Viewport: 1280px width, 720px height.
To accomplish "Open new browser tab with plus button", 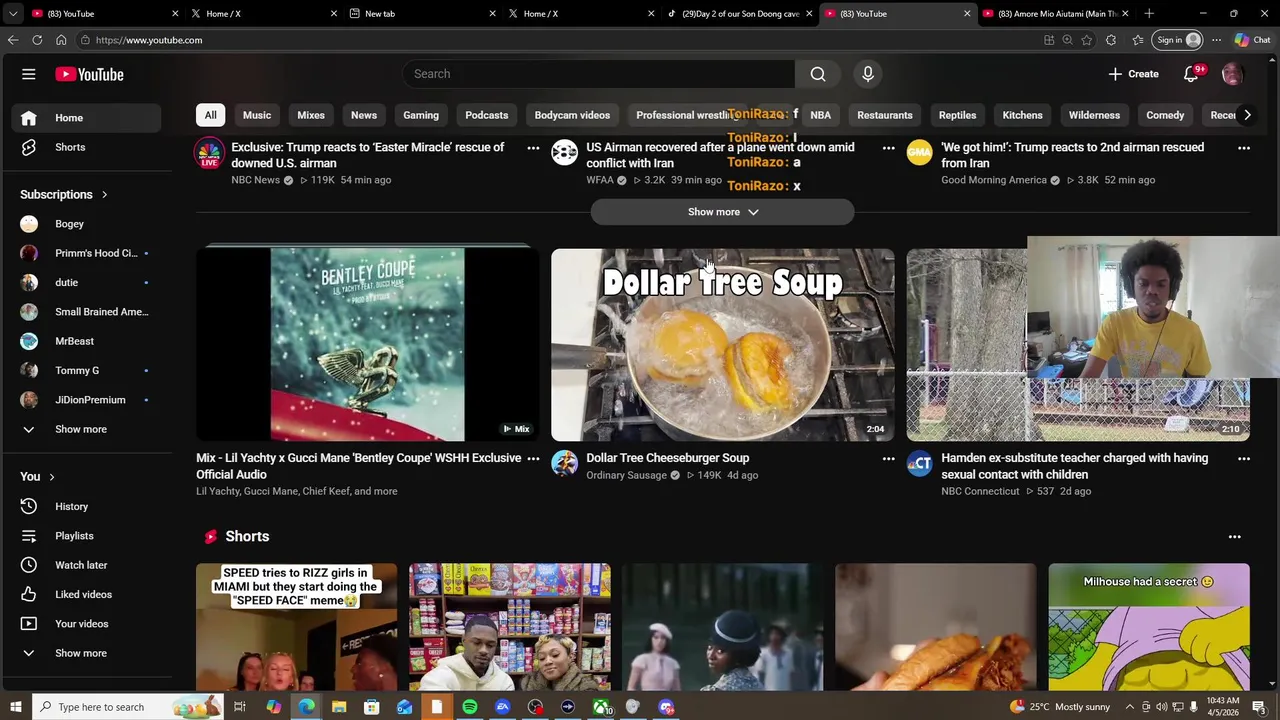I will pos(1149,14).
